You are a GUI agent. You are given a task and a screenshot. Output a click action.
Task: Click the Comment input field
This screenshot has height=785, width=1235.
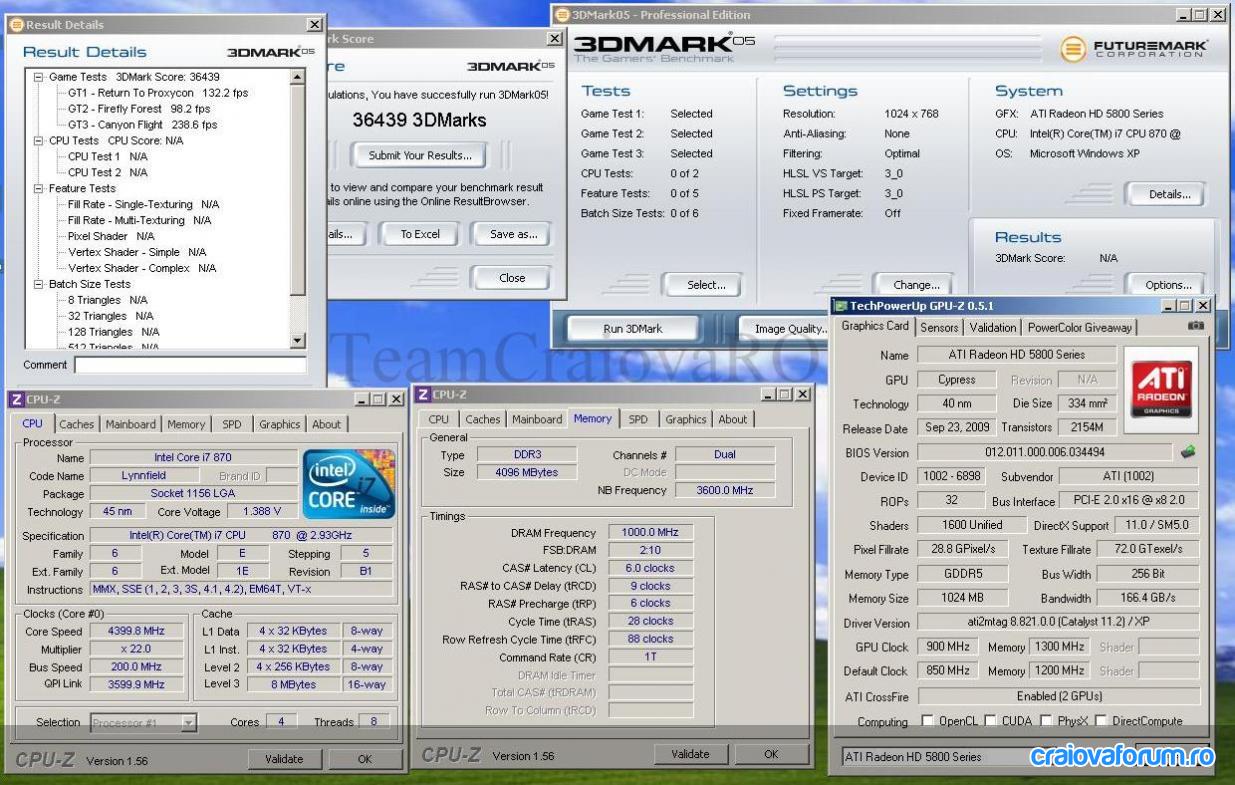coord(190,365)
